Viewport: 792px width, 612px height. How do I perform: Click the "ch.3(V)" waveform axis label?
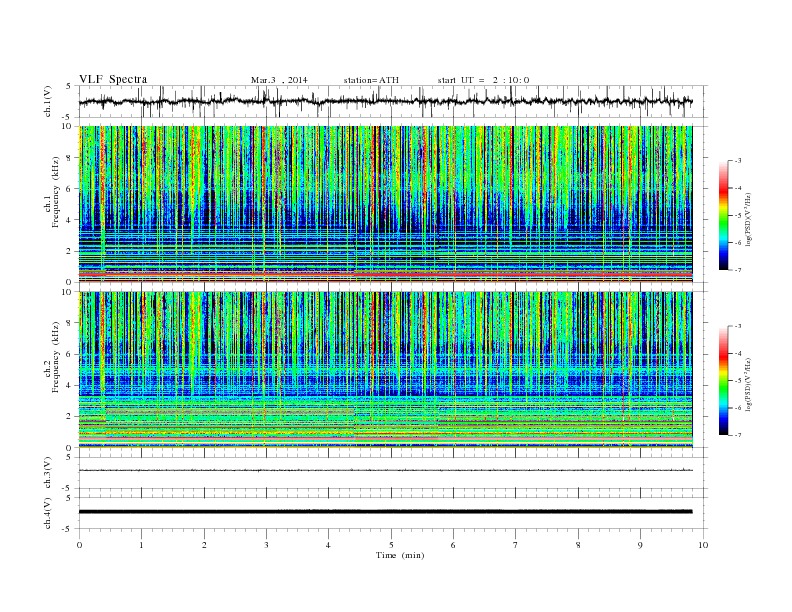pyautogui.click(x=48, y=473)
